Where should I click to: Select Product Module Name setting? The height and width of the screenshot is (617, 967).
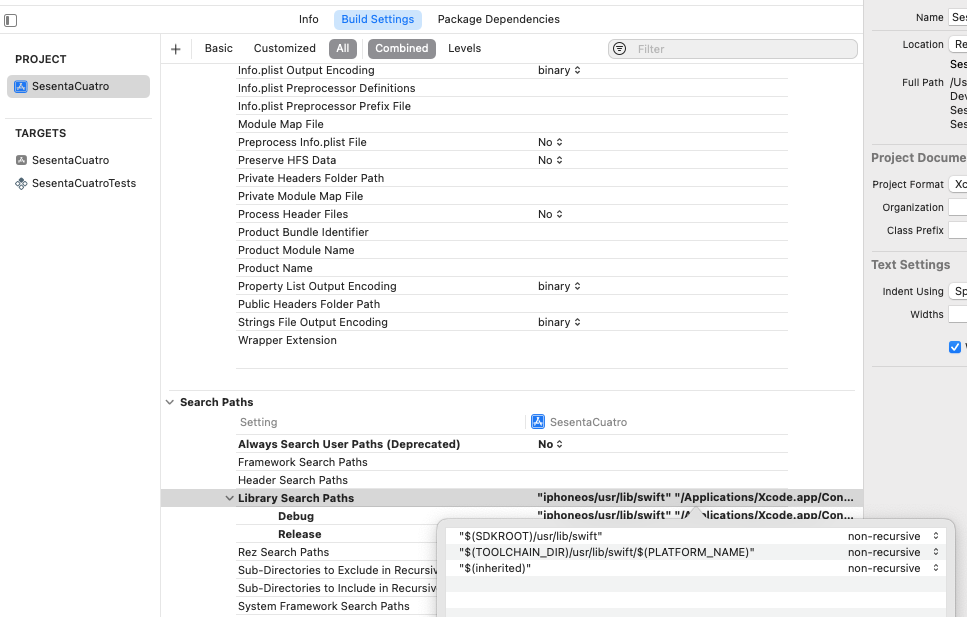511,250
